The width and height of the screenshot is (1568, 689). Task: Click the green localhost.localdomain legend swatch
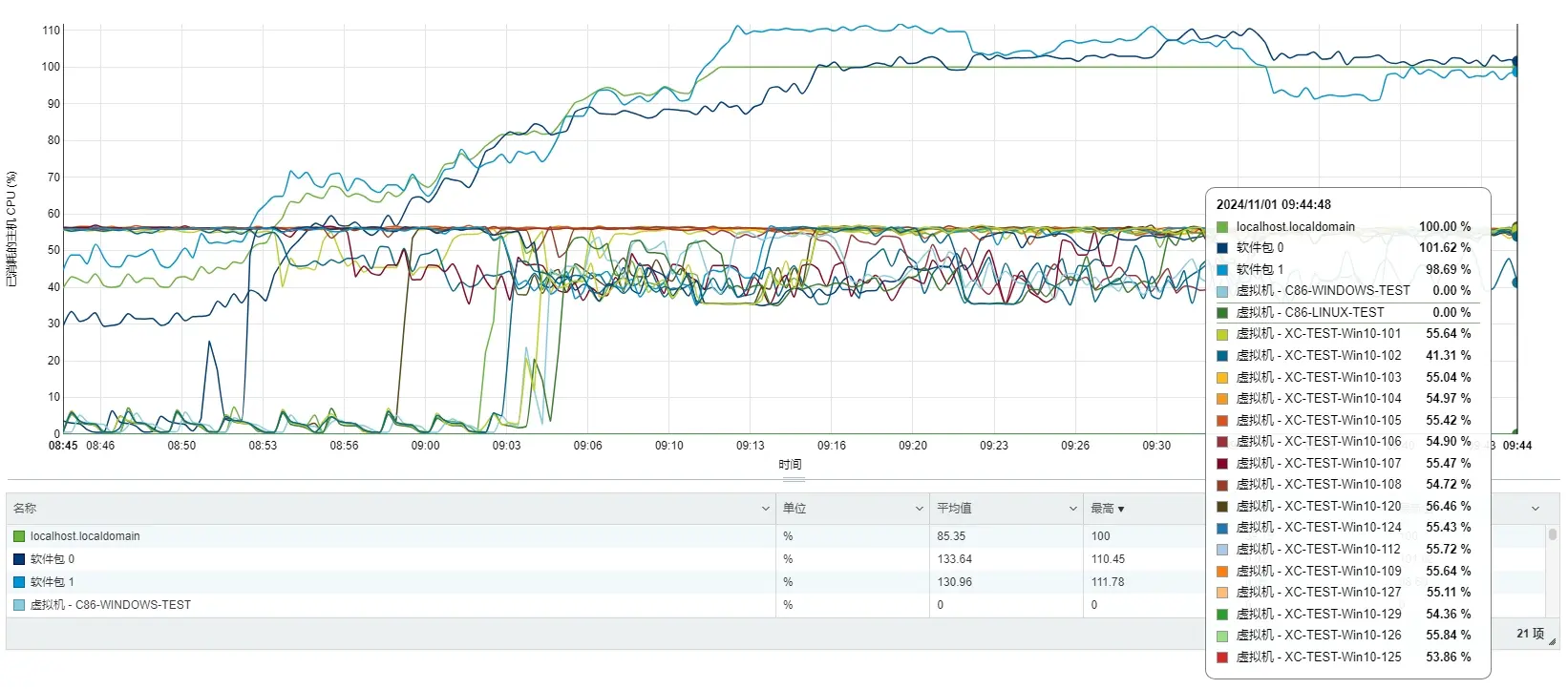(x=19, y=536)
